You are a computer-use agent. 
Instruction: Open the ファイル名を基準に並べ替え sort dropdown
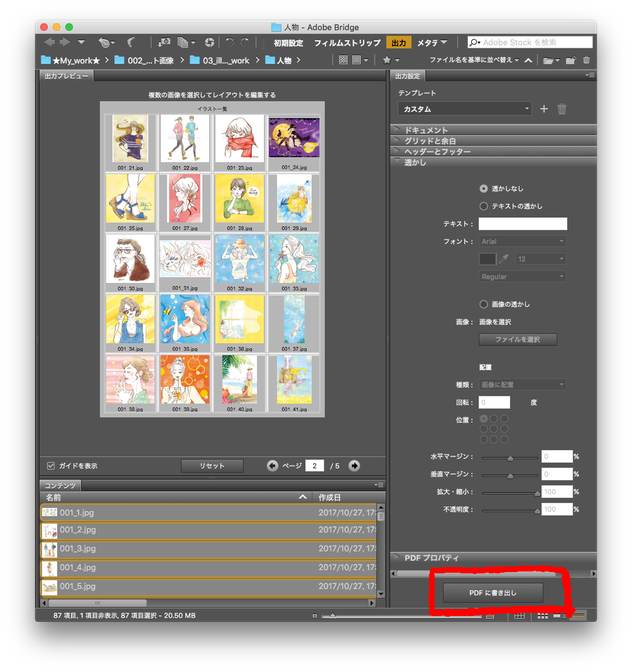(474, 60)
